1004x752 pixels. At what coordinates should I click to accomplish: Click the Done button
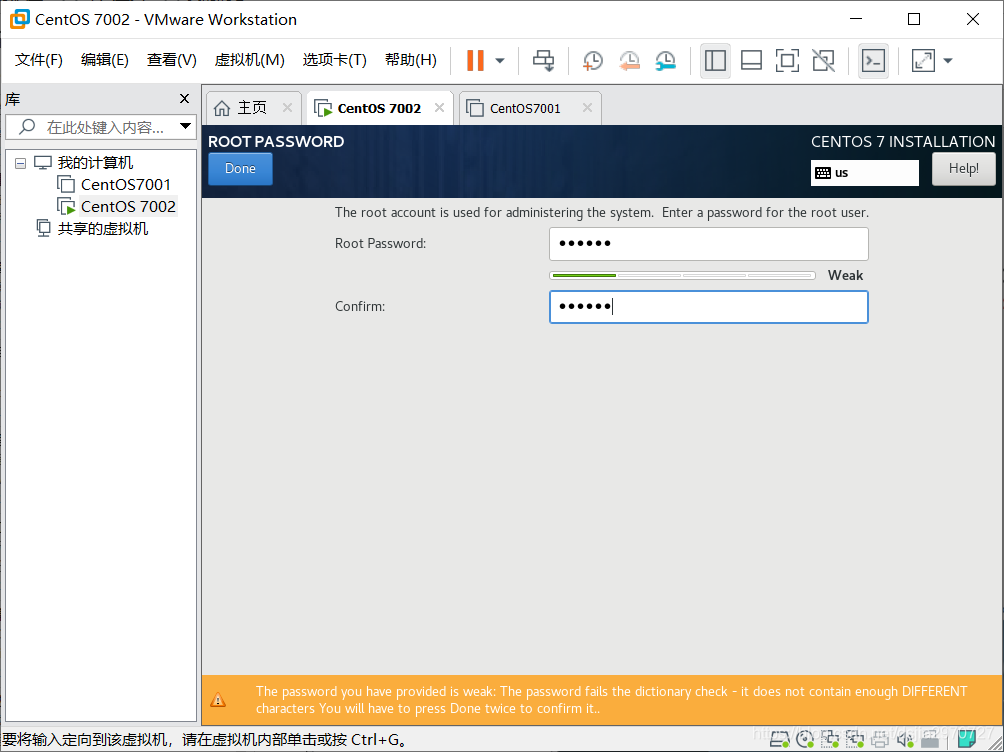[x=240, y=168]
